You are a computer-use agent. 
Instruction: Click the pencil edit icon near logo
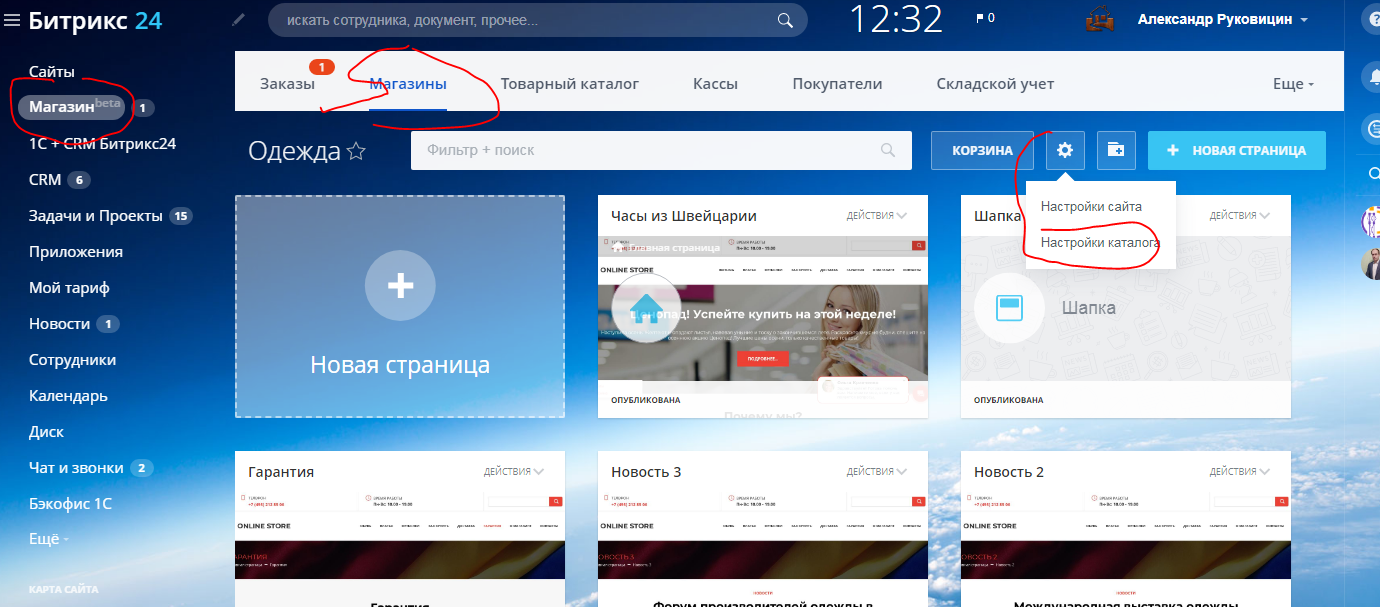238,19
